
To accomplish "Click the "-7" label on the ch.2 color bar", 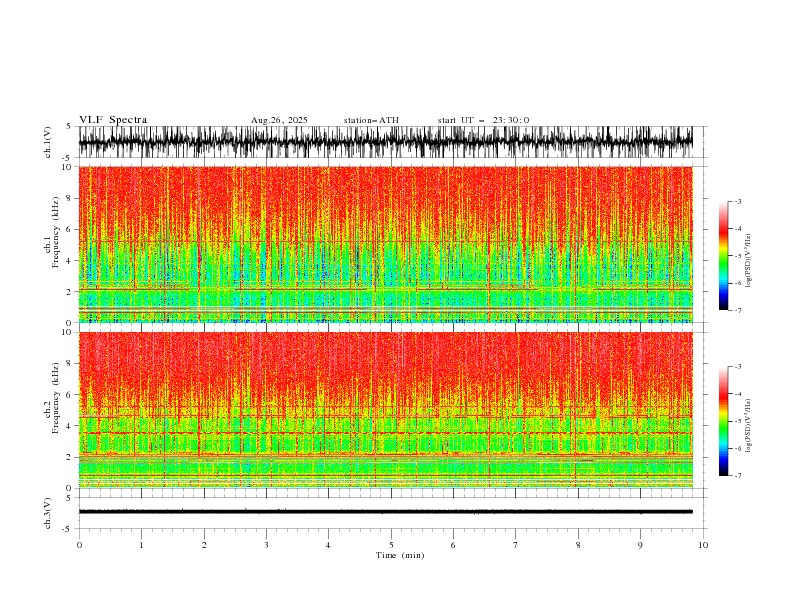I will point(738,475).
